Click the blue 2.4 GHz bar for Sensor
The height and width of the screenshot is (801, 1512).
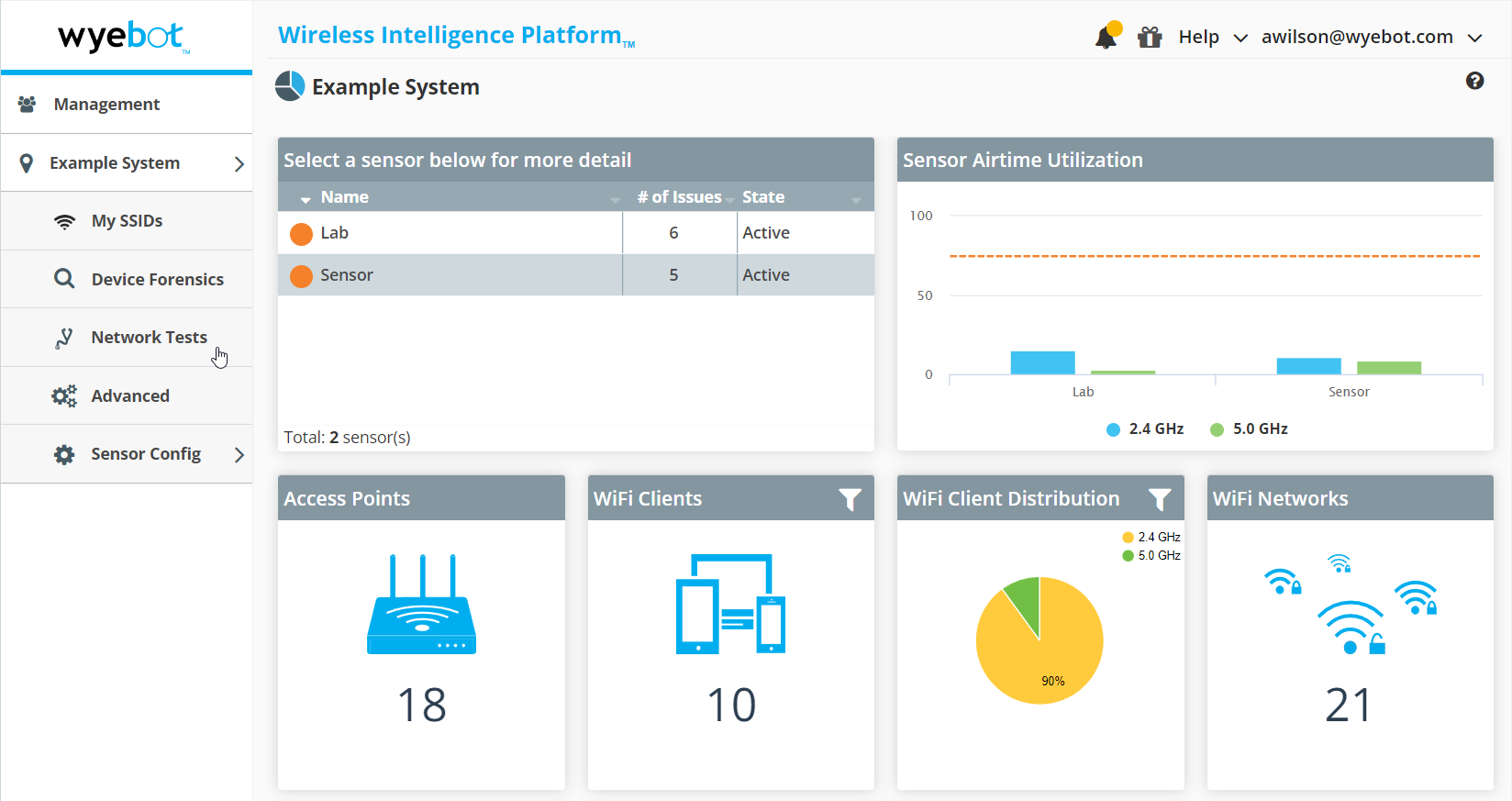(x=1308, y=366)
